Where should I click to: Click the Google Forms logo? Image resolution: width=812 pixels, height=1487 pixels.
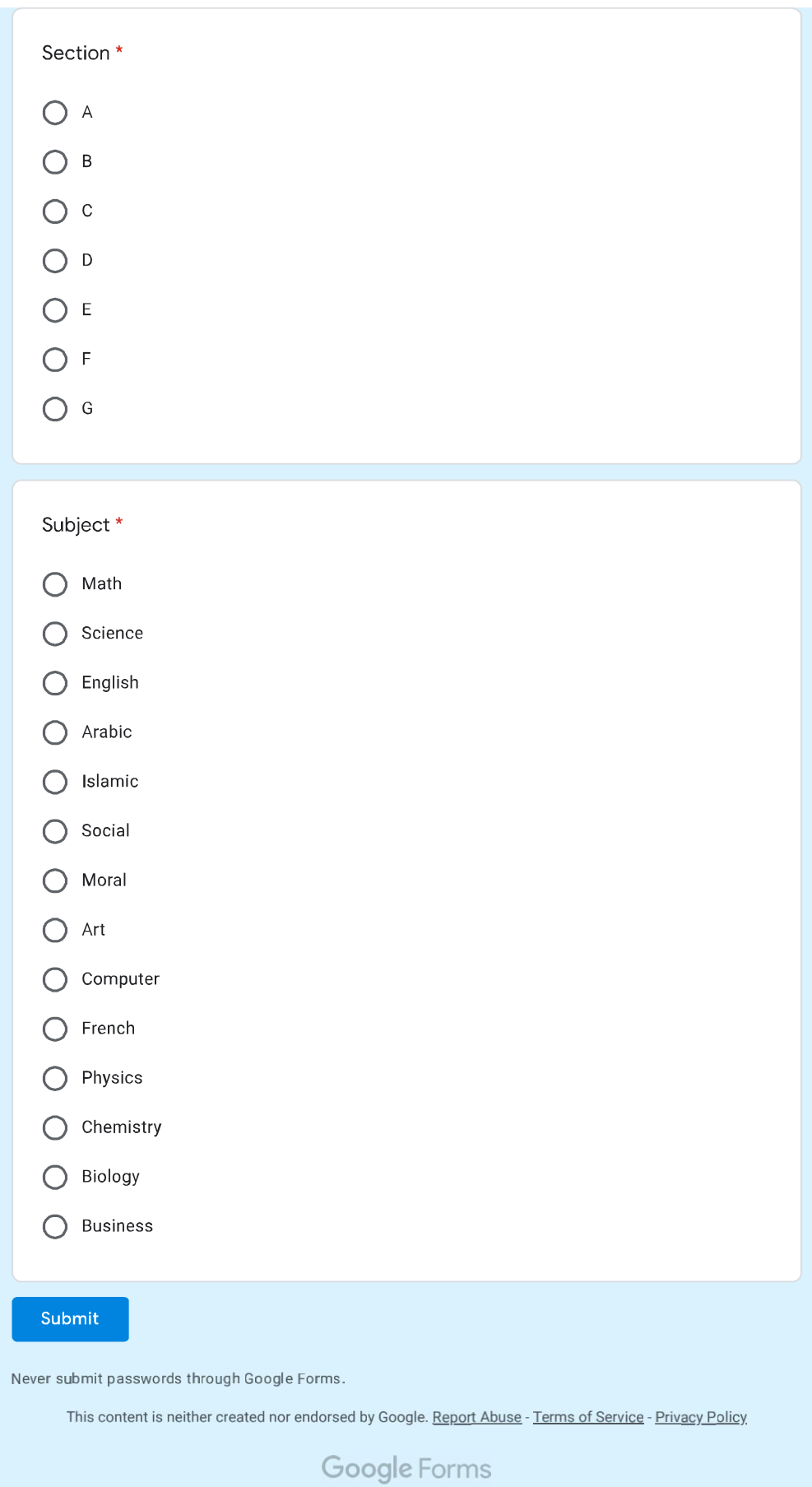(406, 1468)
